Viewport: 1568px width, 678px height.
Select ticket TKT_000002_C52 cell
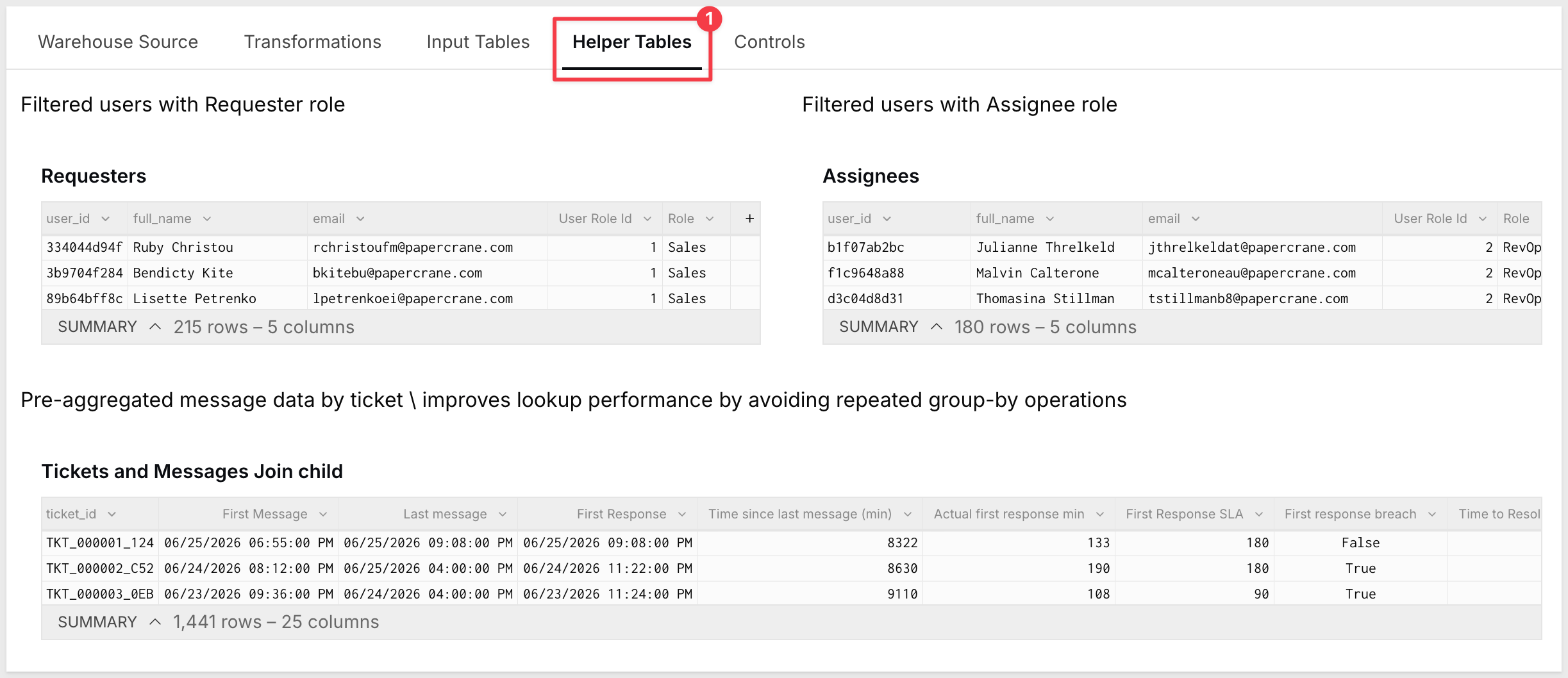tap(100, 568)
